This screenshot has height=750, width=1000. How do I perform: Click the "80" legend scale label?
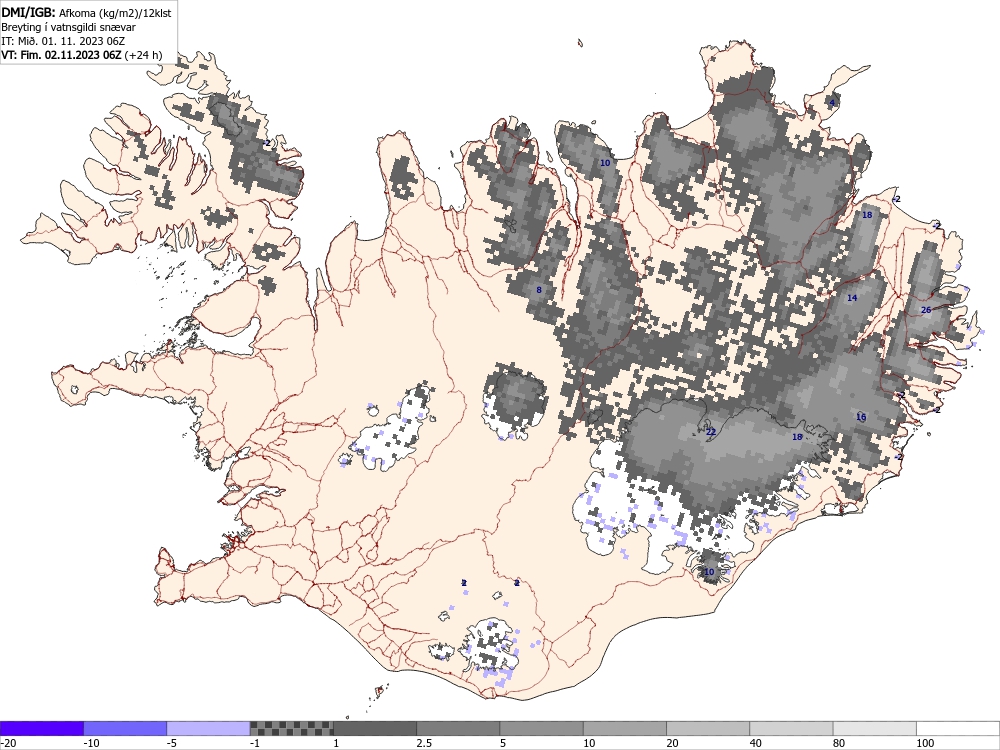click(839, 744)
